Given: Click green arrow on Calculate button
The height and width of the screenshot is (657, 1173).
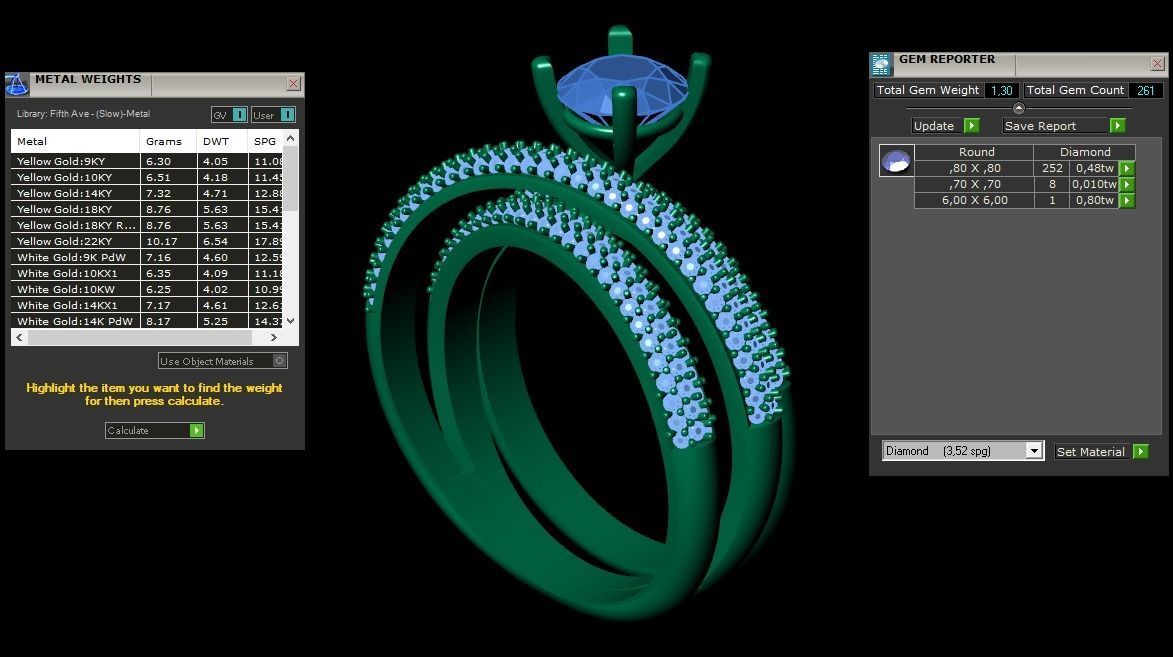Looking at the screenshot, I should (197, 430).
